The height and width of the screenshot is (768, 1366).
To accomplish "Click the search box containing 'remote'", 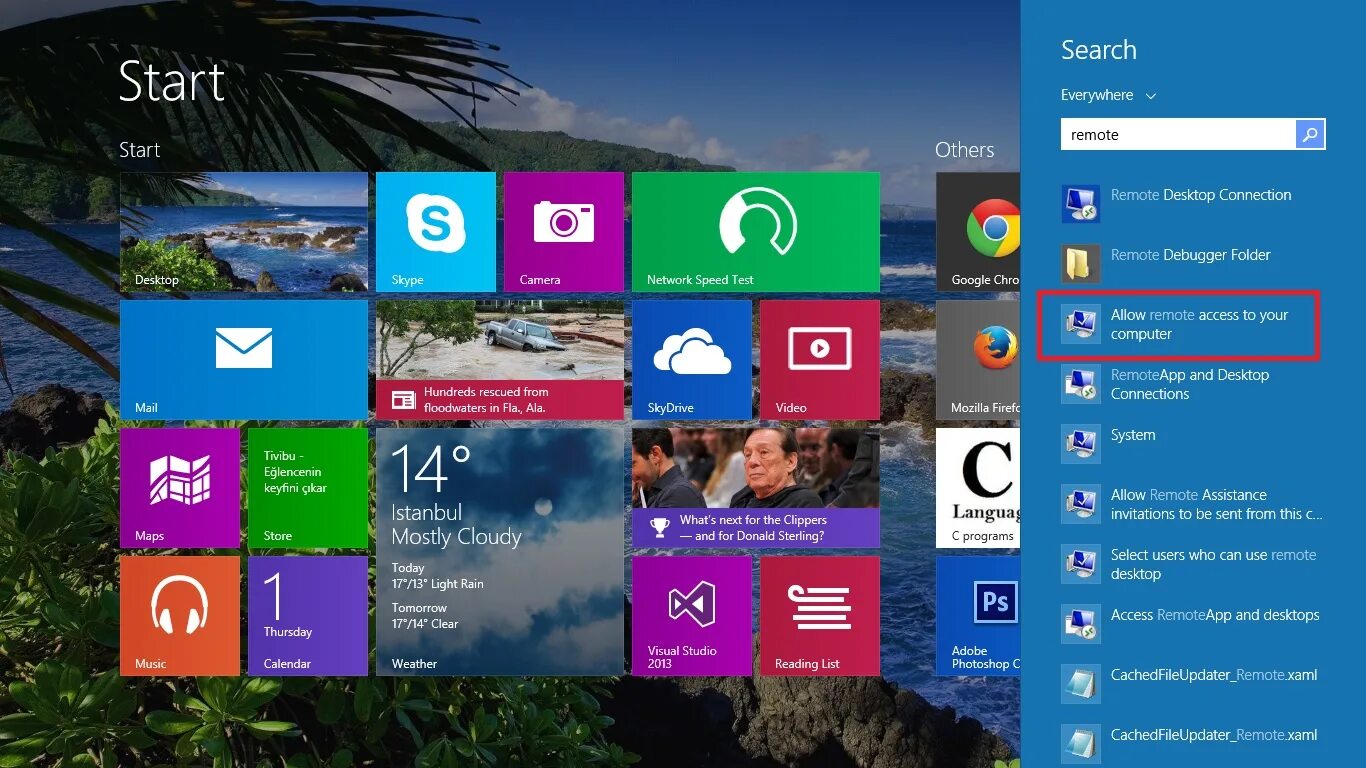I will click(1178, 134).
